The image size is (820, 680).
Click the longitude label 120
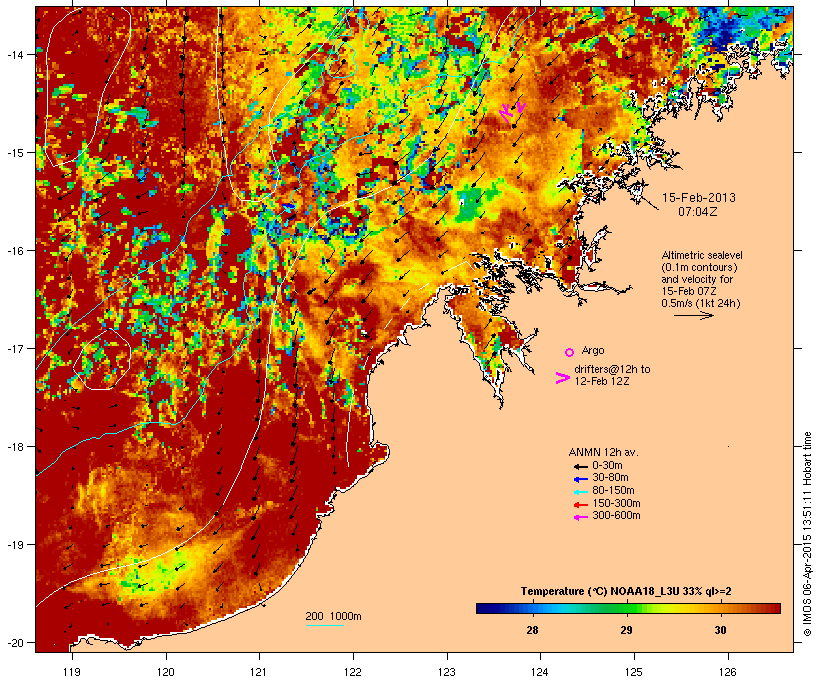[166, 672]
